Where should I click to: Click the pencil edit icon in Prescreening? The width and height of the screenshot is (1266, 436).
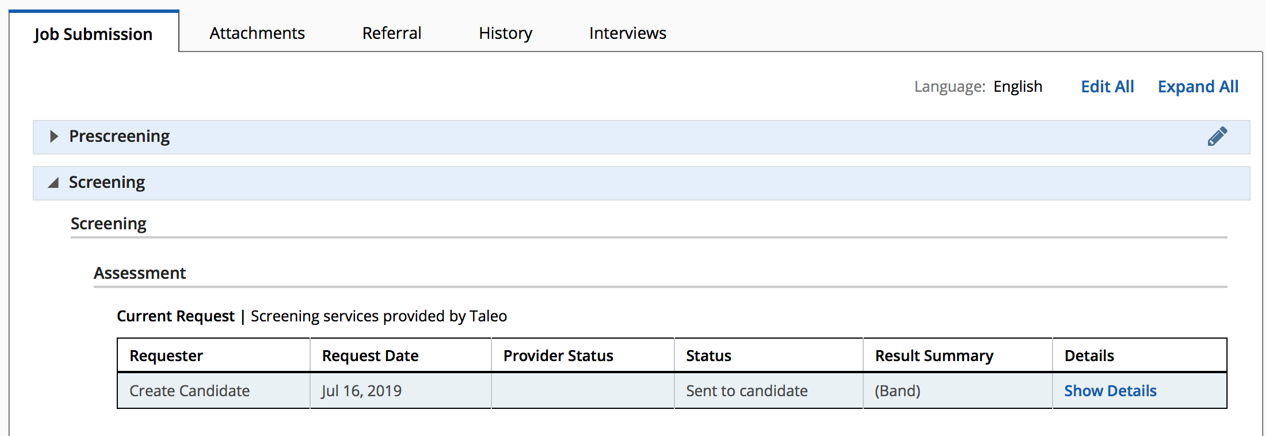pos(1217,137)
